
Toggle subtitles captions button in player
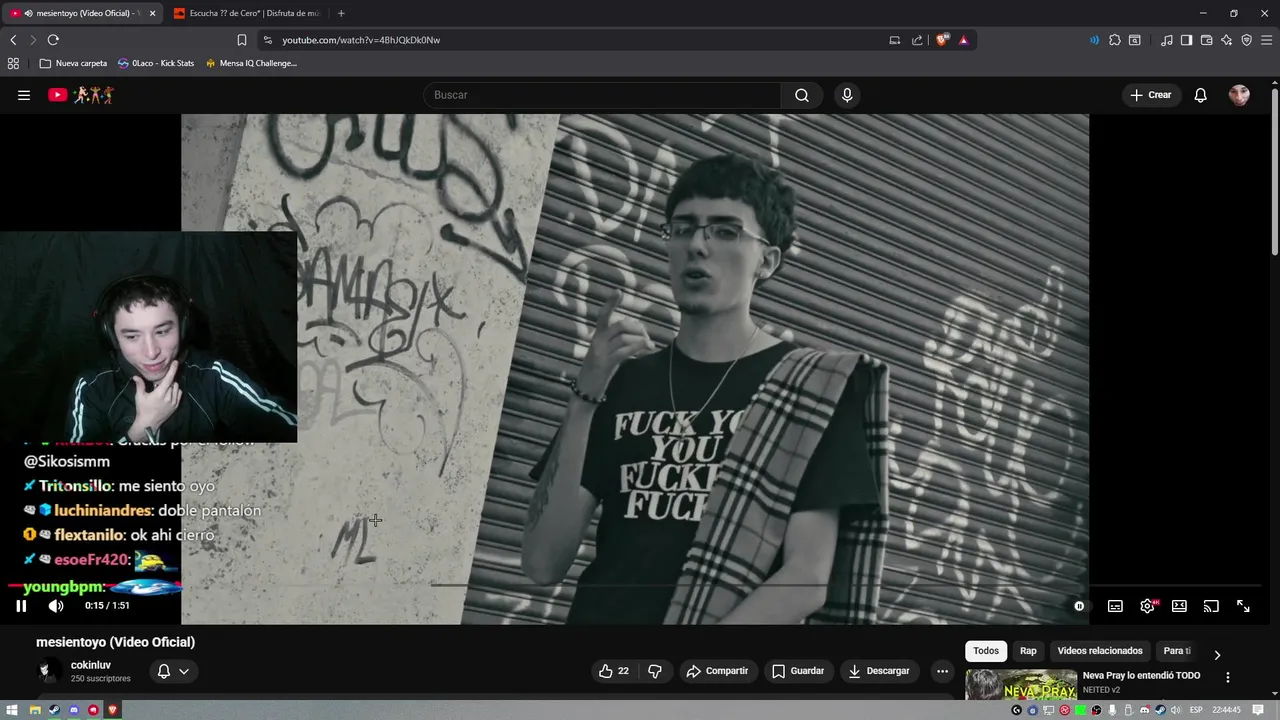click(x=1115, y=606)
